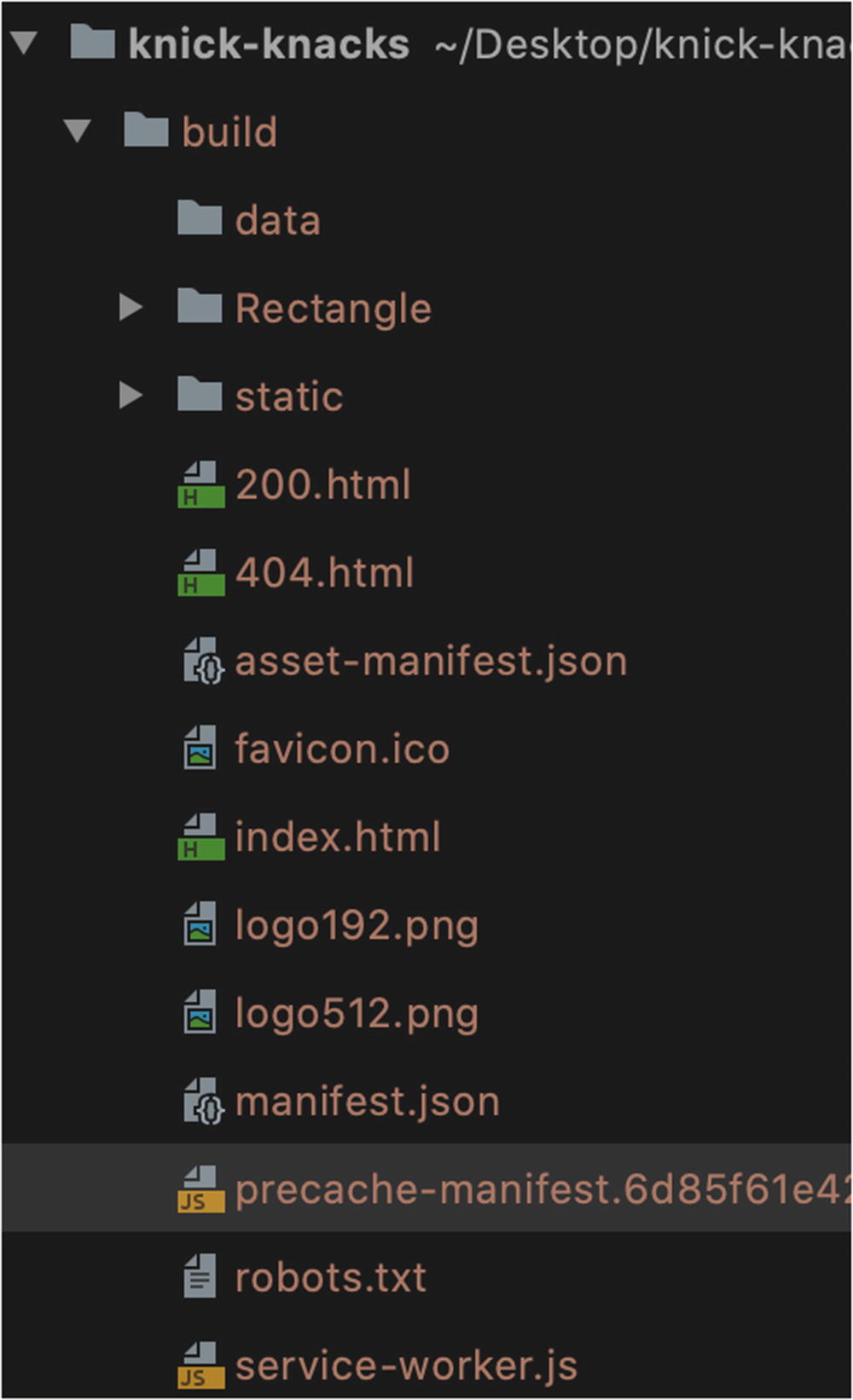853x1400 pixels.
Task: Click the folder icon beside data
Action: coord(200,219)
